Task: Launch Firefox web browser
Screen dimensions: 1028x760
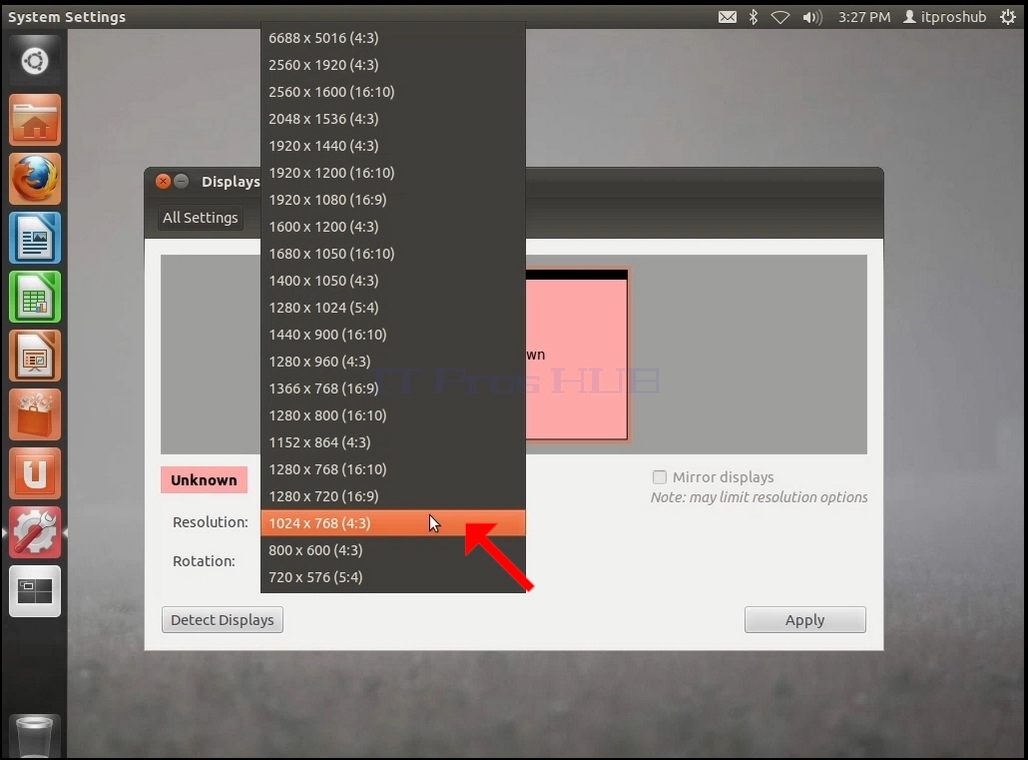Action: pos(35,179)
